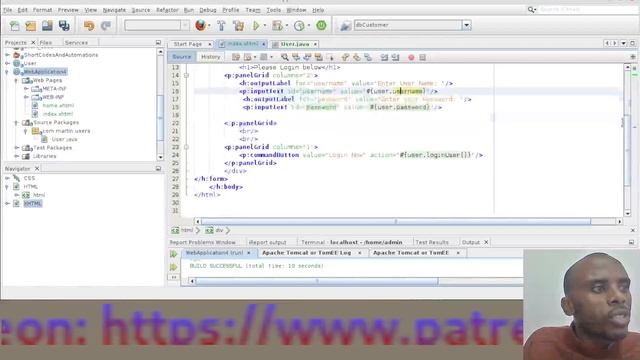Open the Terminal localhost tab
The width and height of the screenshot is (640, 360).
pyautogui.click(x=352, y=242)
